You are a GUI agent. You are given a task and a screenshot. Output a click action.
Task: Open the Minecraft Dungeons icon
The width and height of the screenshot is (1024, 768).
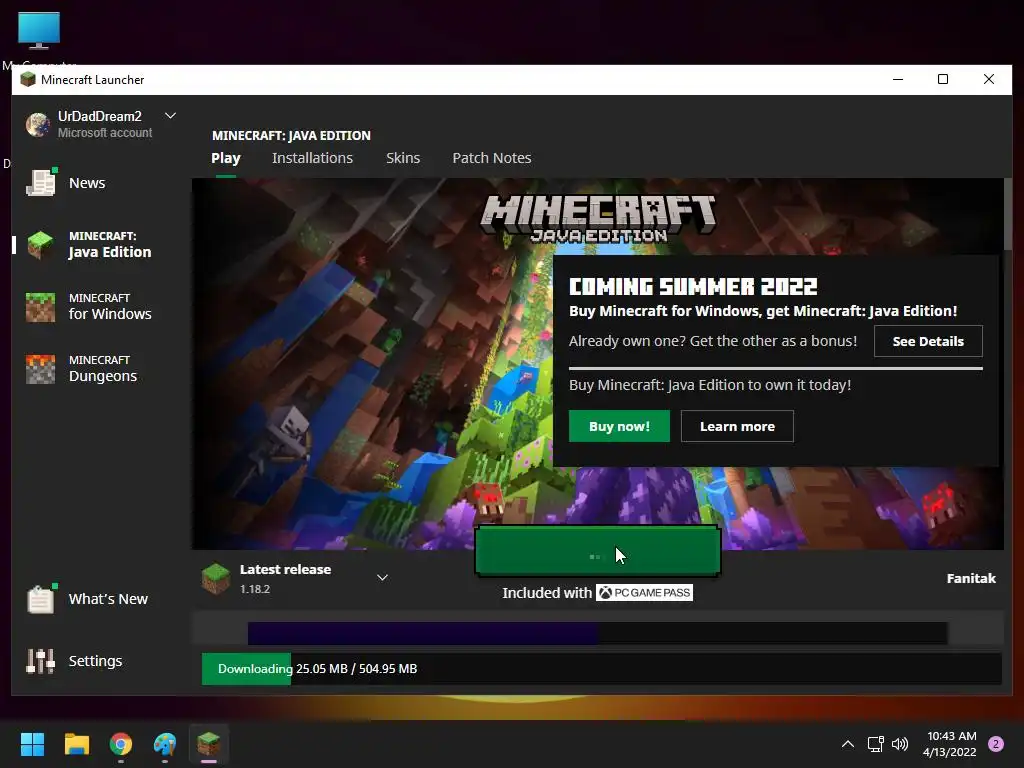coord(40,369)
